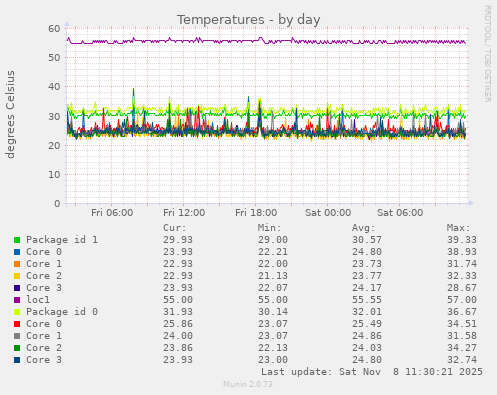
Task: Click the Core 1 max value 31.74
Action: pos(462,264)
